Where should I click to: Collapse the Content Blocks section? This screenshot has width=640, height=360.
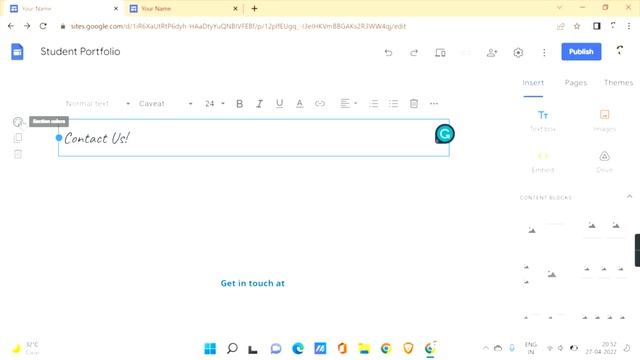click(x=629, y=197)
